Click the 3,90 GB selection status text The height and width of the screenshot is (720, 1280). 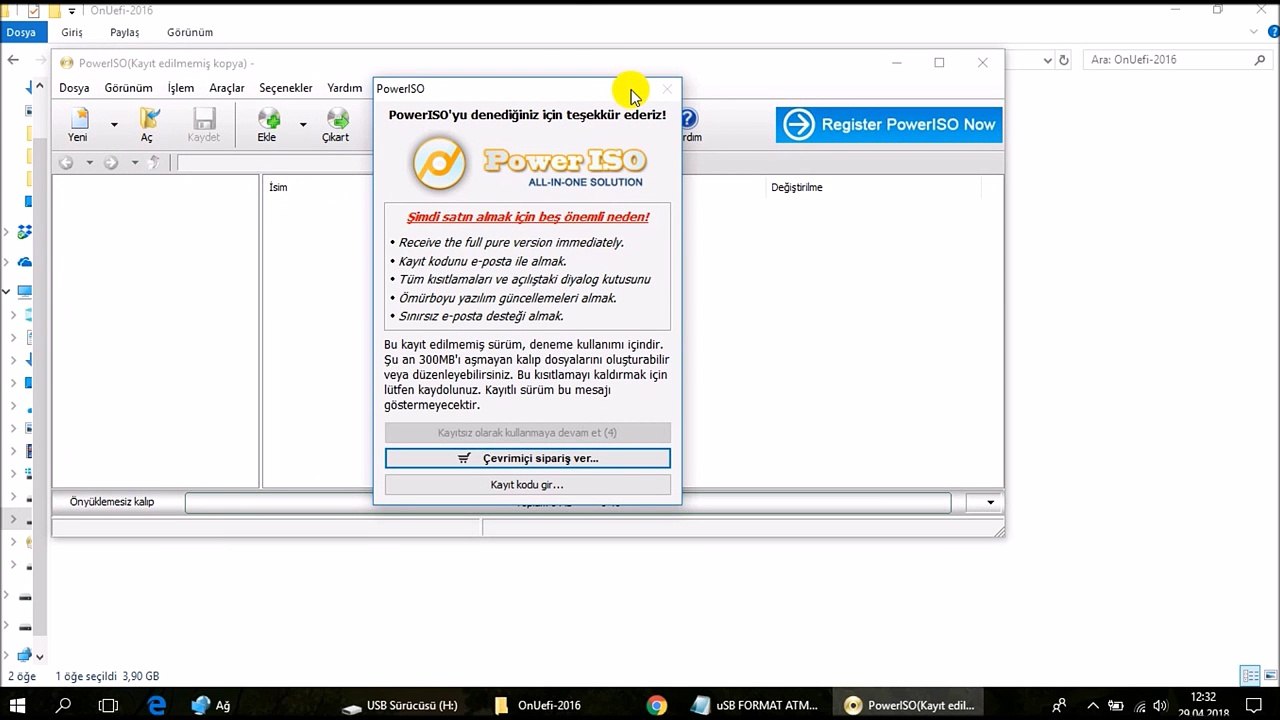click(140, 676)
